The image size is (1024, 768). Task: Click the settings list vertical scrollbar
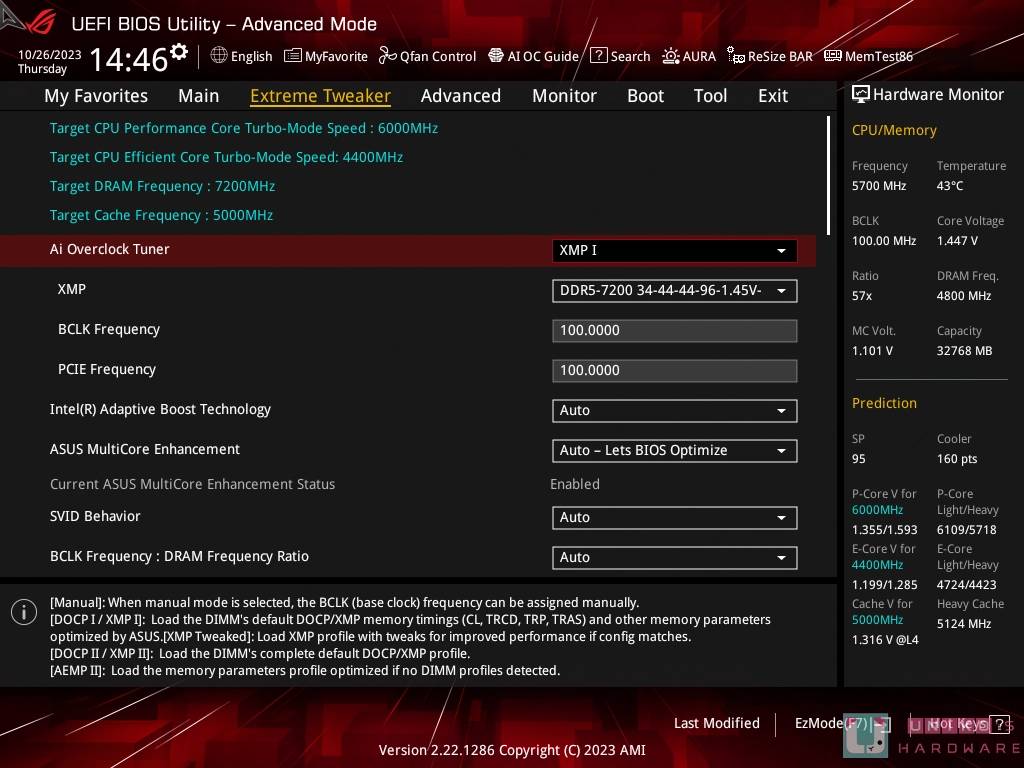pos(828,175)
